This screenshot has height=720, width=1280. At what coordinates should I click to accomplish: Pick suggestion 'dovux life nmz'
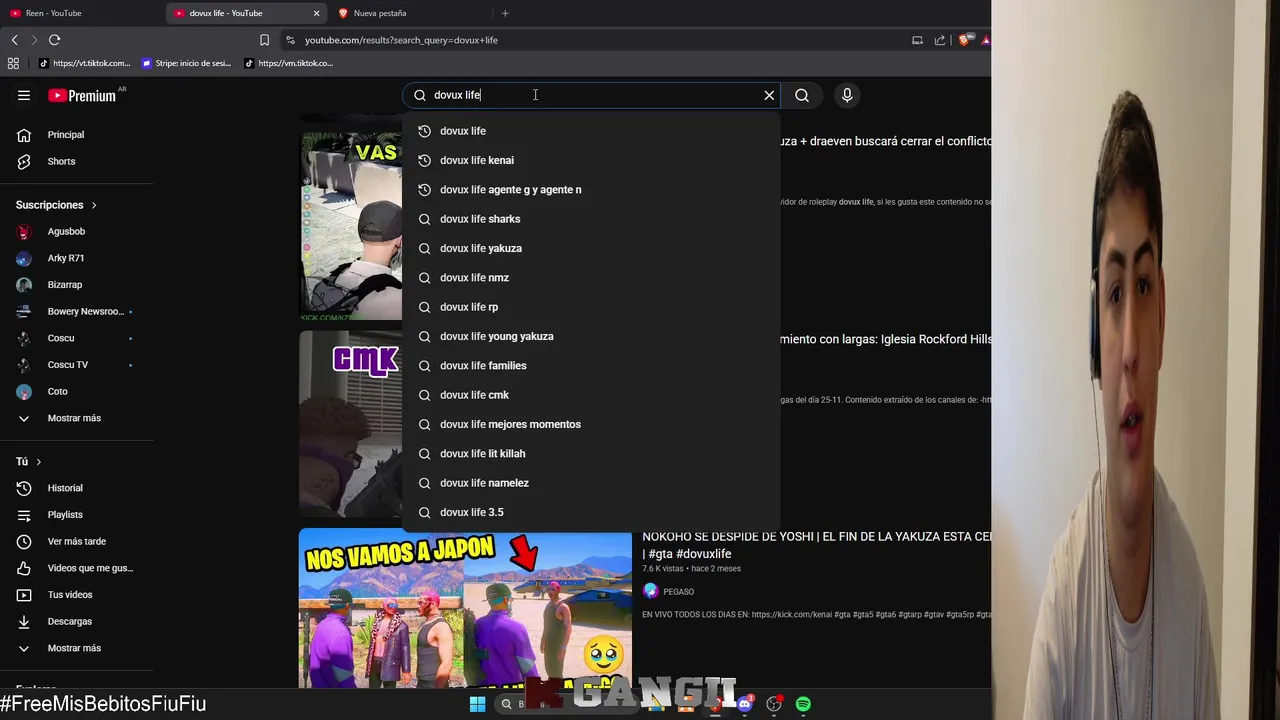click(x=590, y=277)
